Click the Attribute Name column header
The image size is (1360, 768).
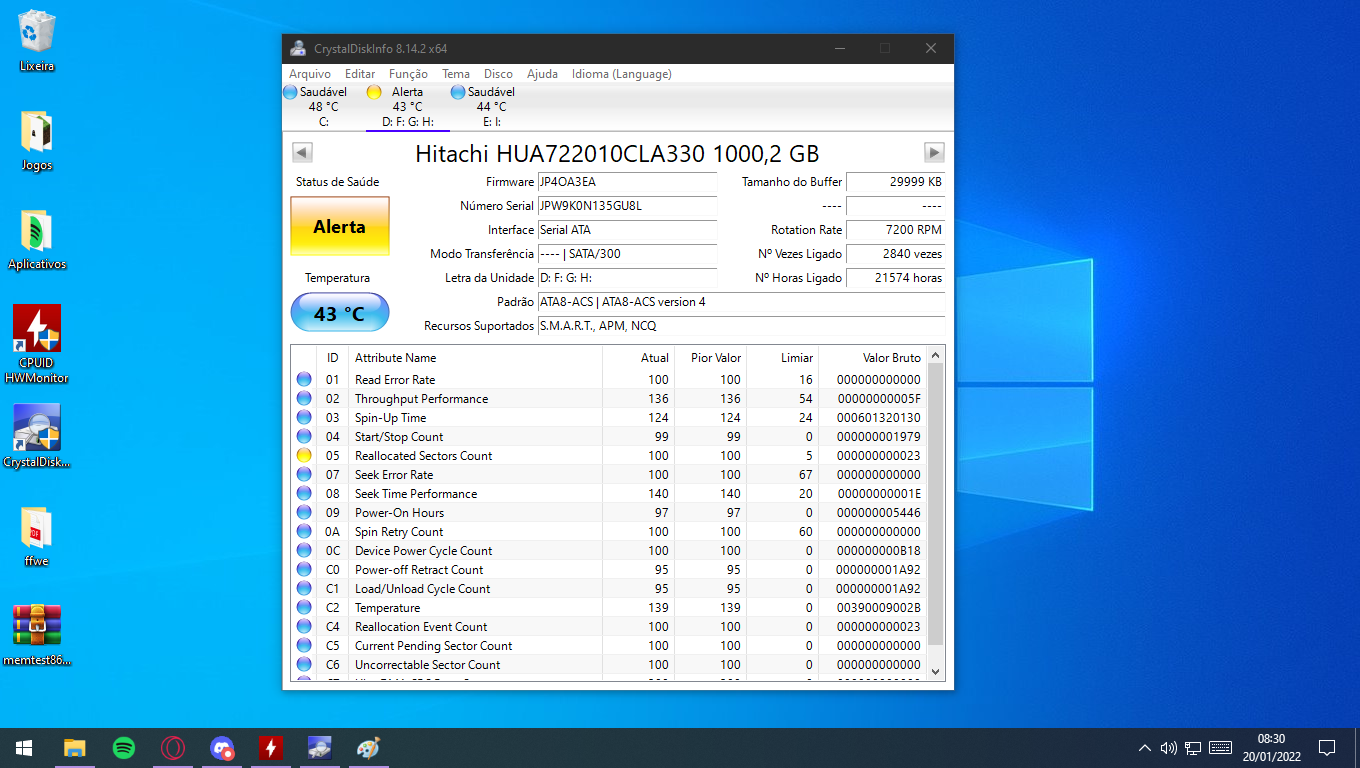pos(476,358)
